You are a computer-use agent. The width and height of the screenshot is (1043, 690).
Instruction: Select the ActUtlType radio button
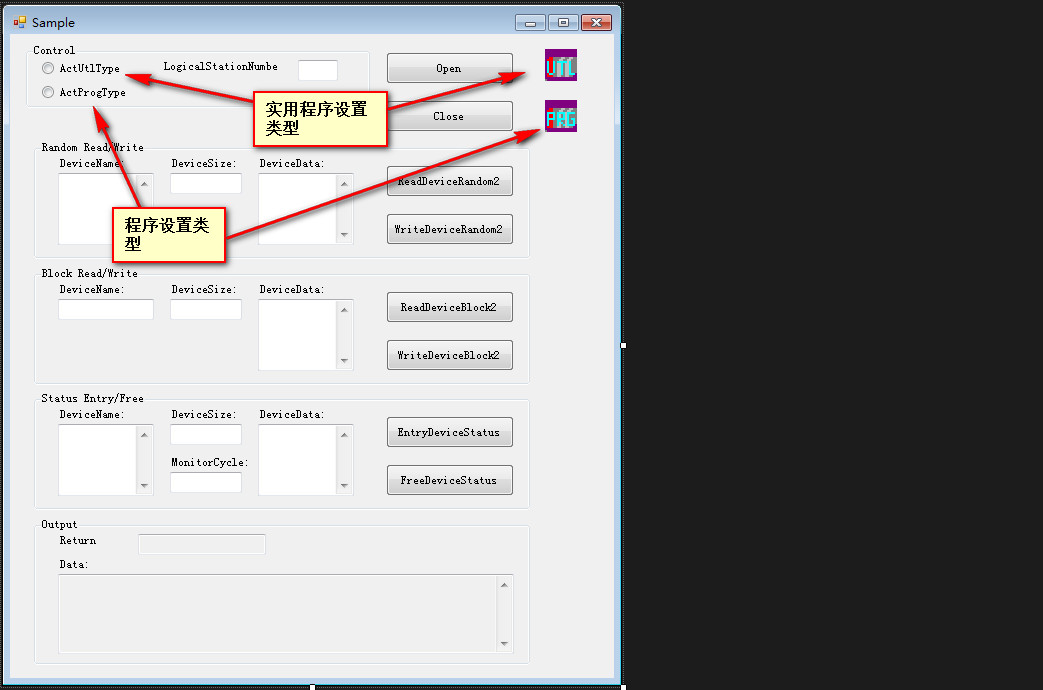tap(48, 69)
